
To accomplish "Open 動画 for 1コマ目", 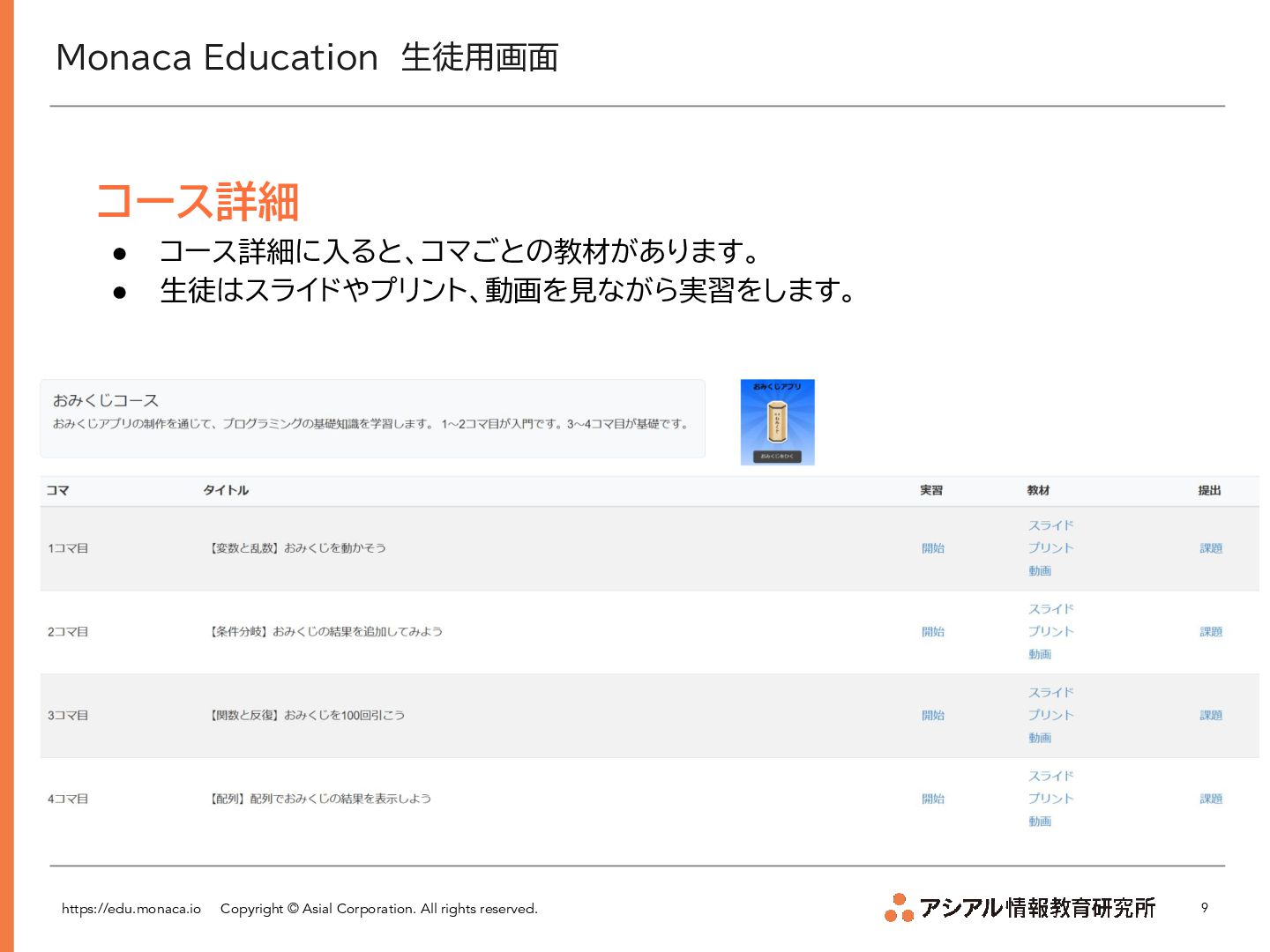I will 1039,571.
